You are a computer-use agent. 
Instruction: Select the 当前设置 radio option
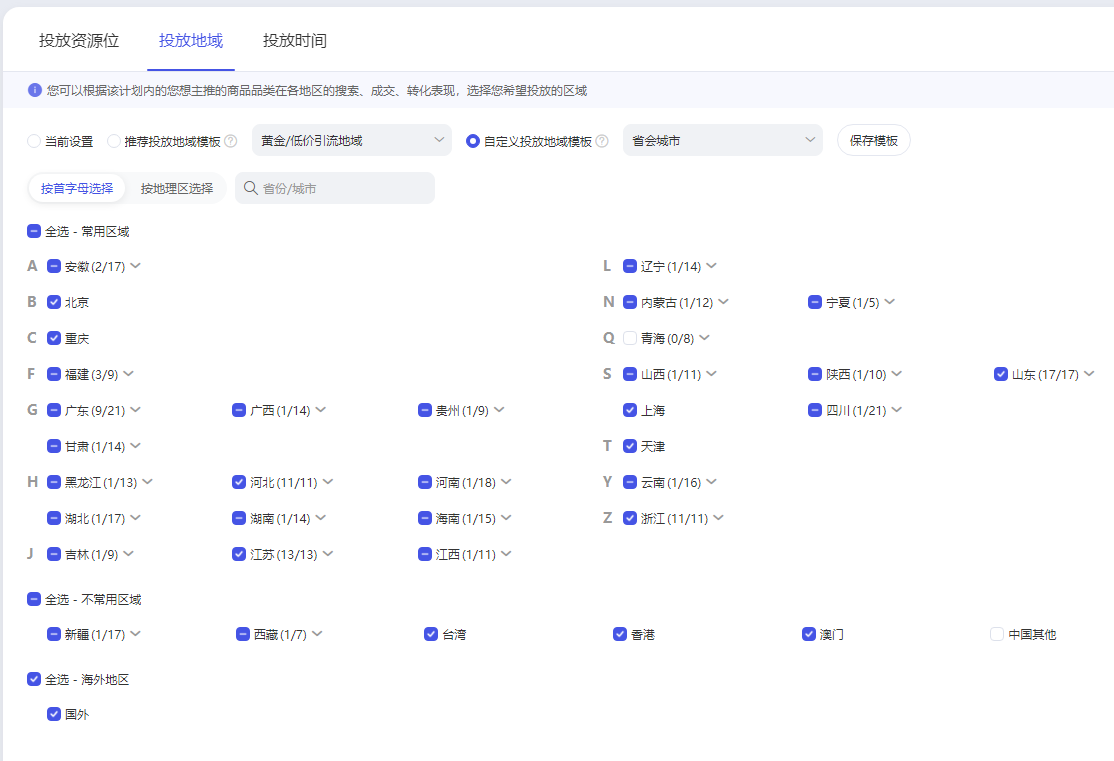34,141
